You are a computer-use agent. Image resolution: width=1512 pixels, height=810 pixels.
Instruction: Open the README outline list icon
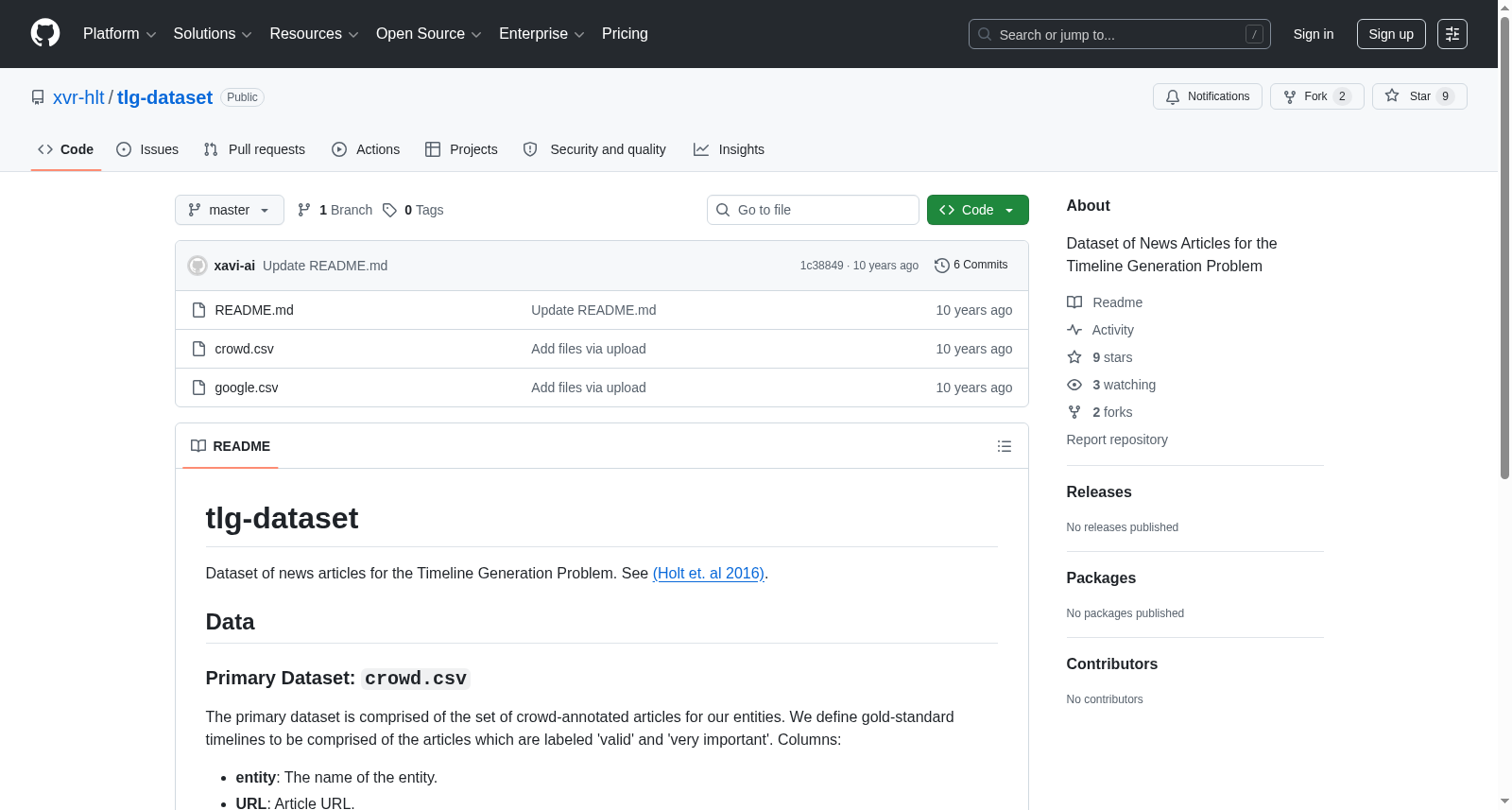coord(1005,446)
